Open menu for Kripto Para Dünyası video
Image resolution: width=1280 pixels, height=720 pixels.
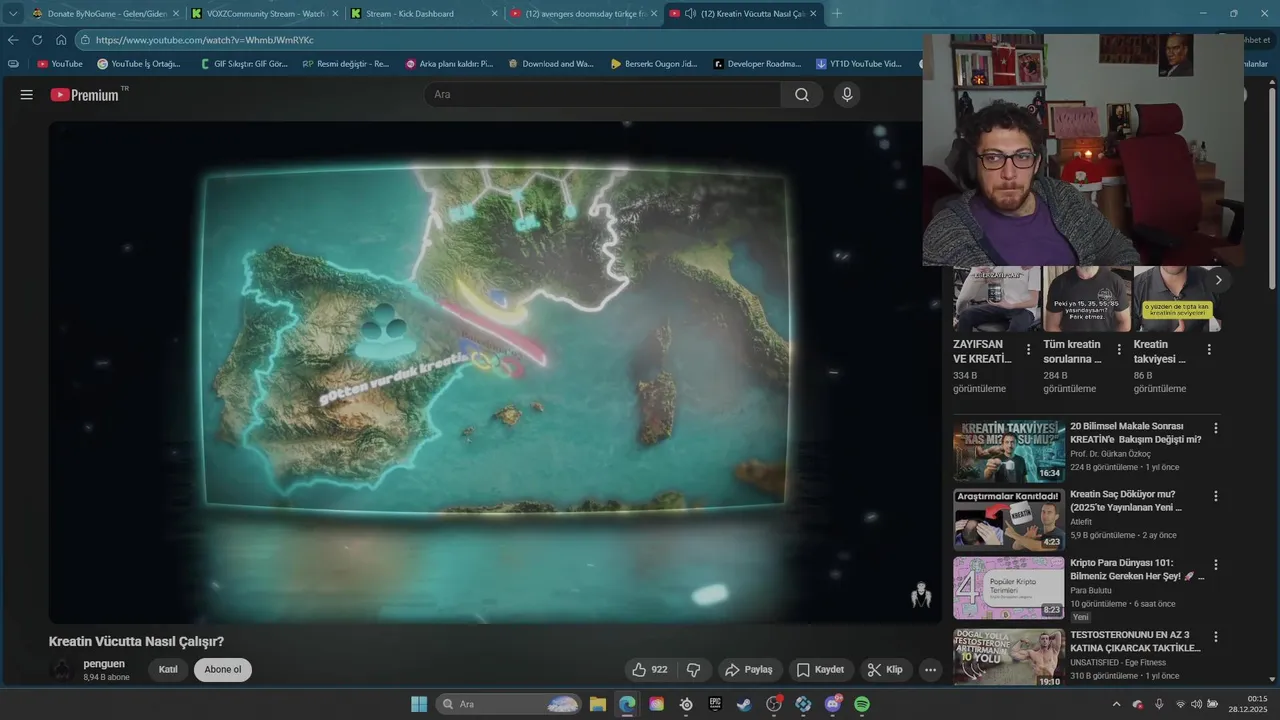coord(1216,564)
